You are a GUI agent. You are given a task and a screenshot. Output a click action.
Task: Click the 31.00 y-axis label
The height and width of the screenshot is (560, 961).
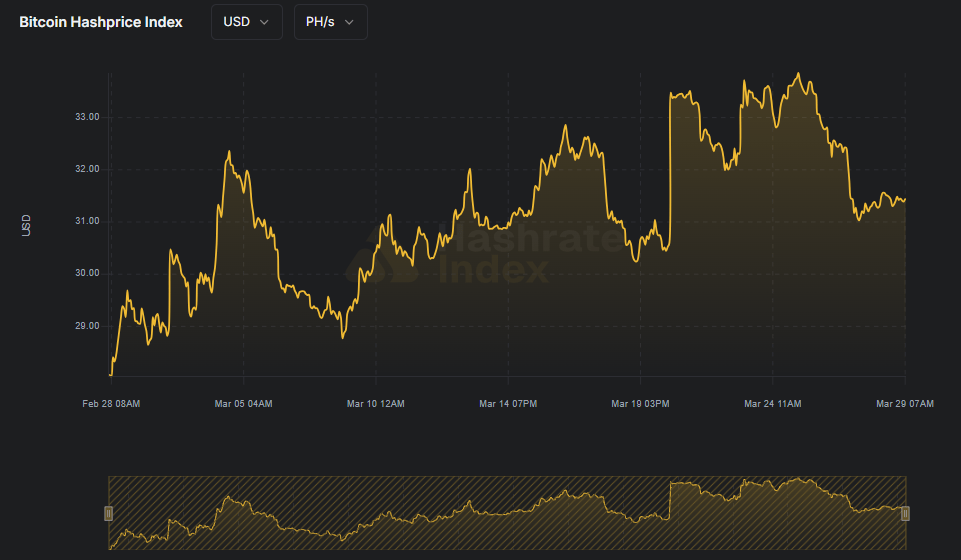pos(87,221)
